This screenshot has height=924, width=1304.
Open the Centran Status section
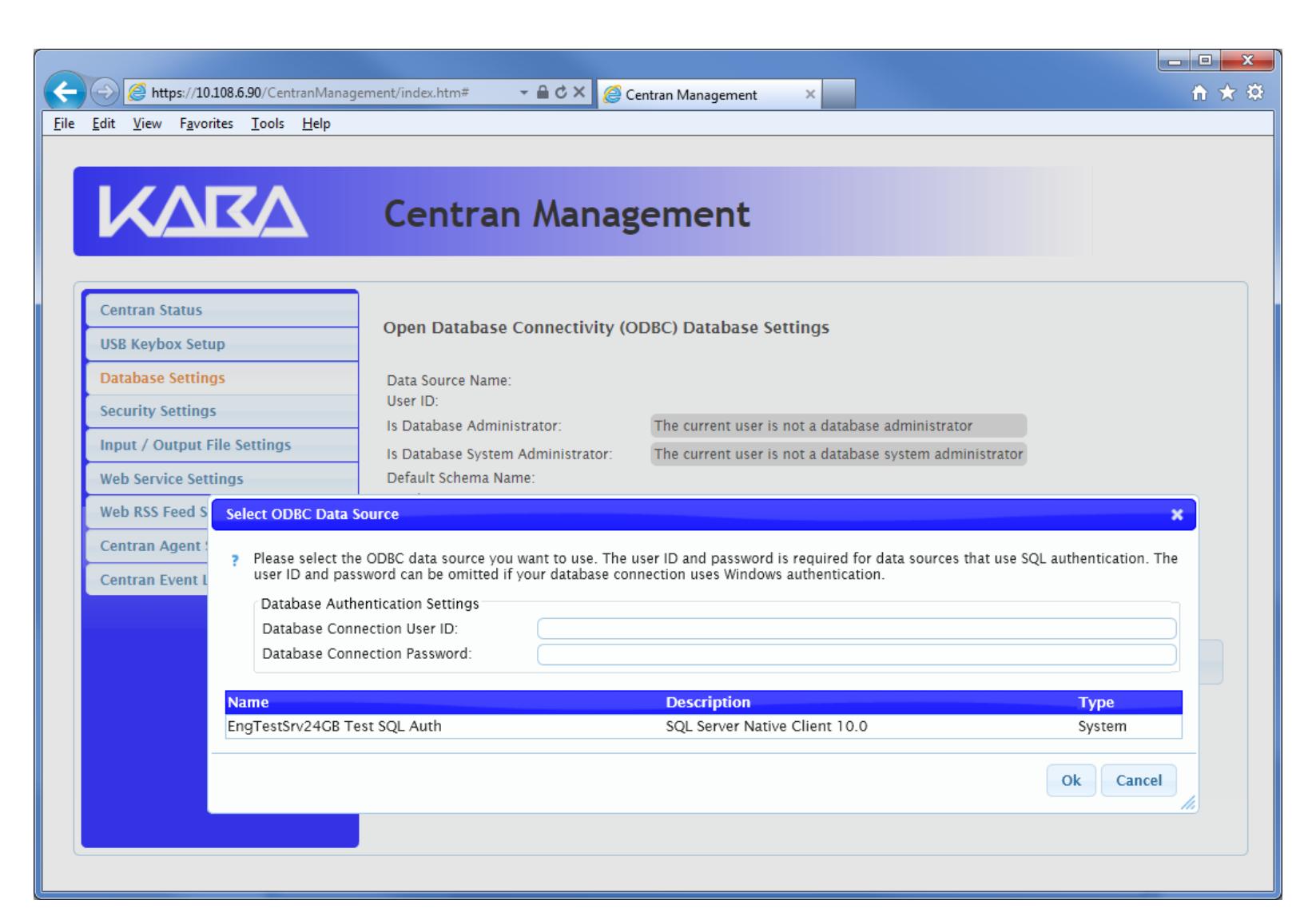pos(221,310)
